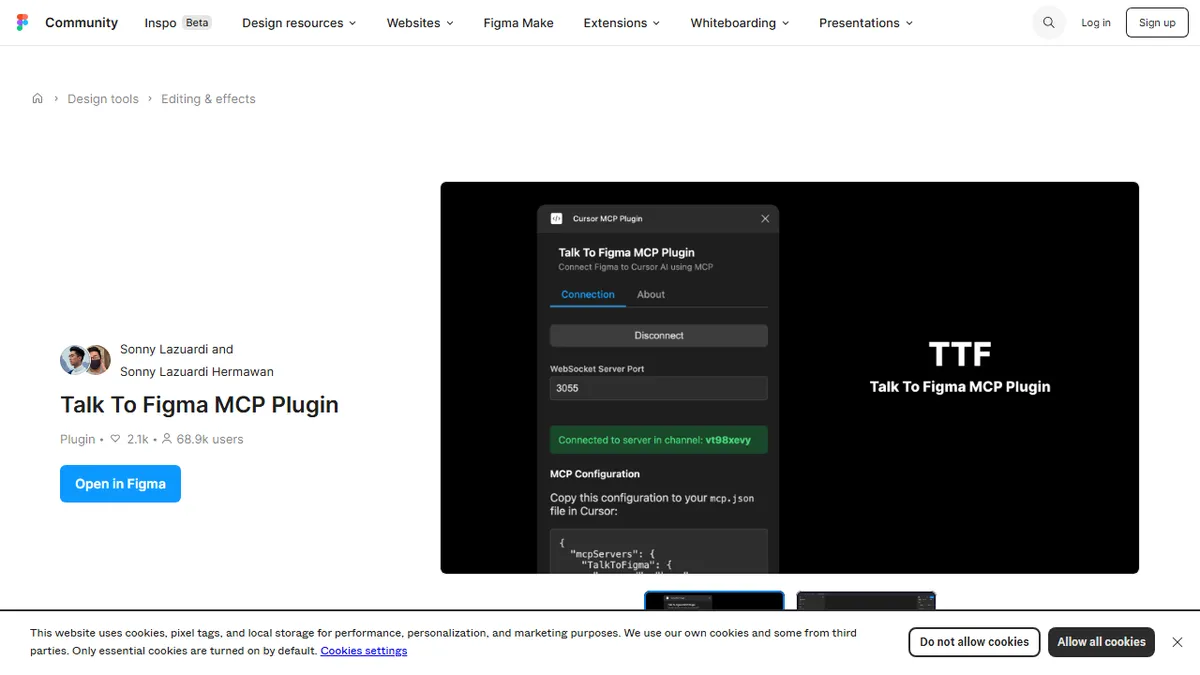
Task: Navigate to Editing & effects breadcrumb
Action: pyautogui.click(x=208, y=99)
